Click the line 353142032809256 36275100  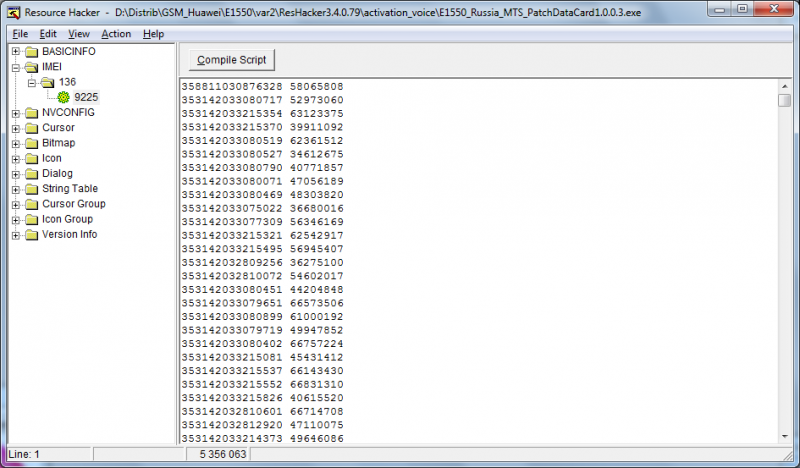pyautogui.click(x=262, y=262)
